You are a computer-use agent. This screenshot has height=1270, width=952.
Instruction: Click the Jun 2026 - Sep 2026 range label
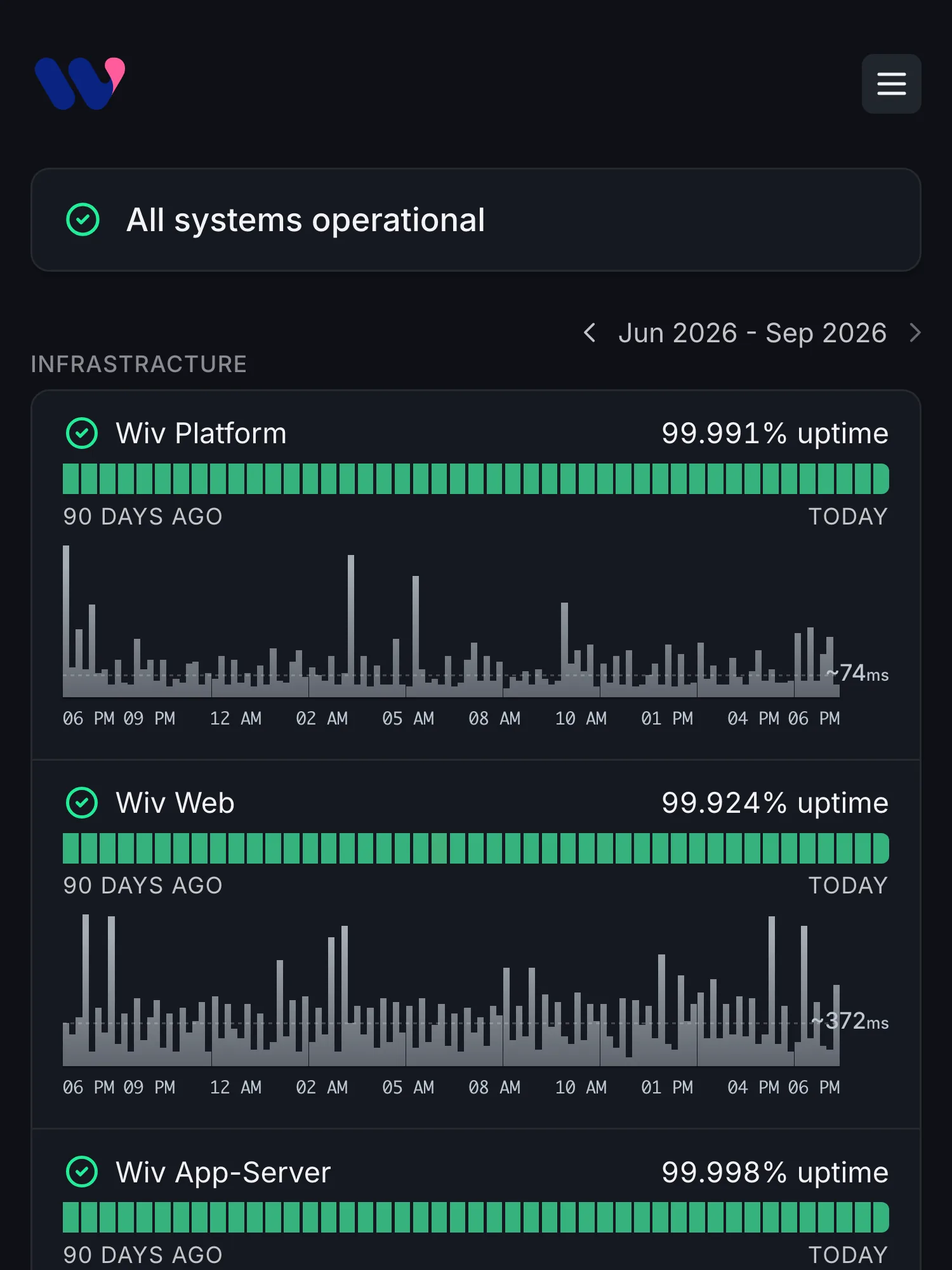pyautogui.click(x=752, y=333)
